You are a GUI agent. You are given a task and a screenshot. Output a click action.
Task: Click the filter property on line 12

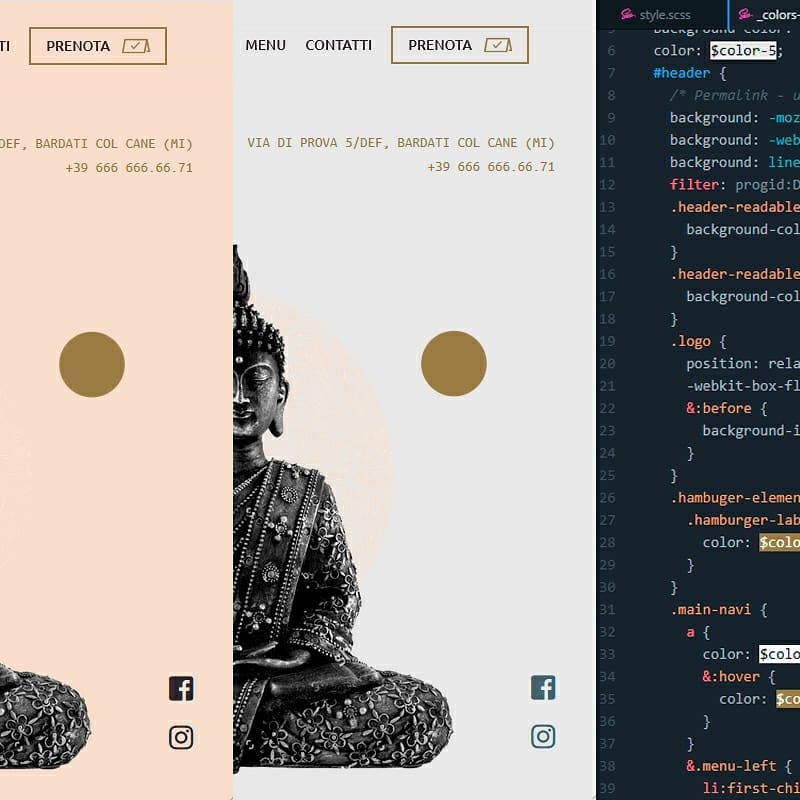[x=694, y=185]
